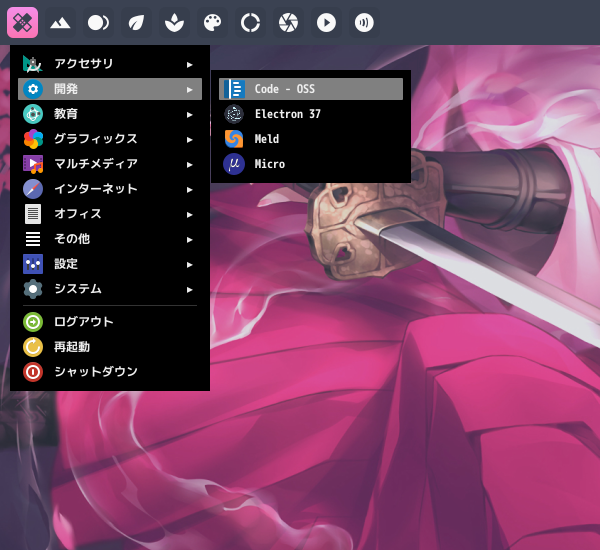Image resolution: width=600 pixels, height=550 pixels.
Task: Select ログアウト to log out
Action: pyautogui.click(x=110, y=322)
